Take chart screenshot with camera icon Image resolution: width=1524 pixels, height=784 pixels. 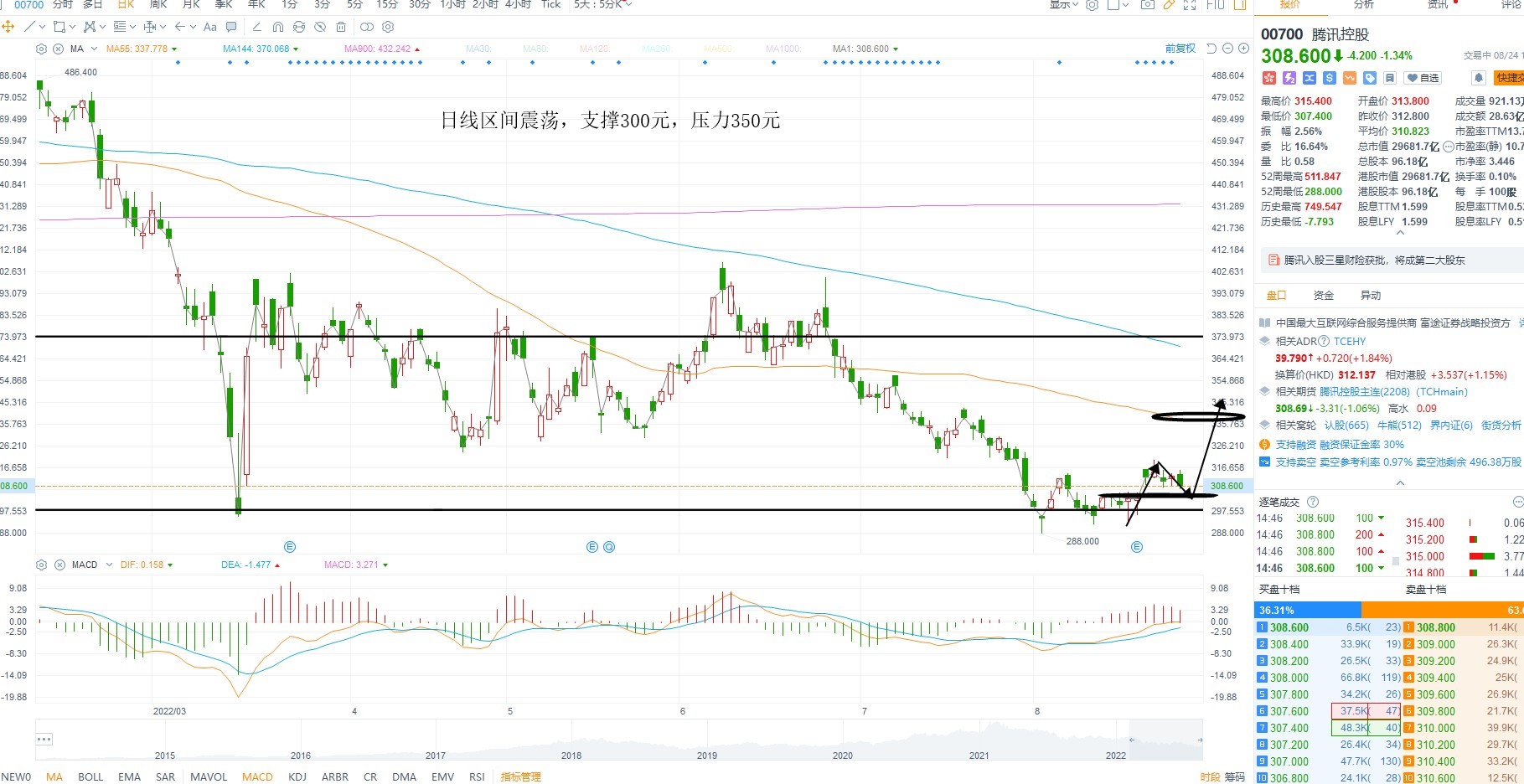point(1147,4)
